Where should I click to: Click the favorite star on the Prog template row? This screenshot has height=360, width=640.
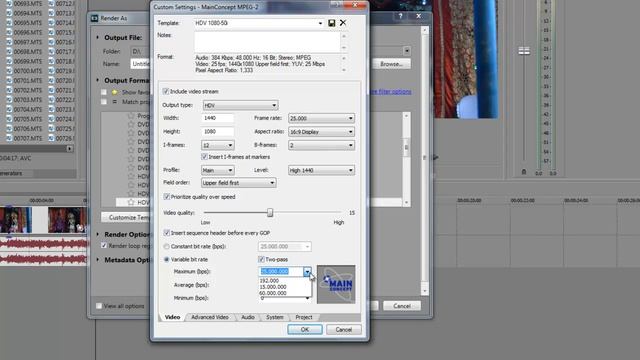(131, 116)
